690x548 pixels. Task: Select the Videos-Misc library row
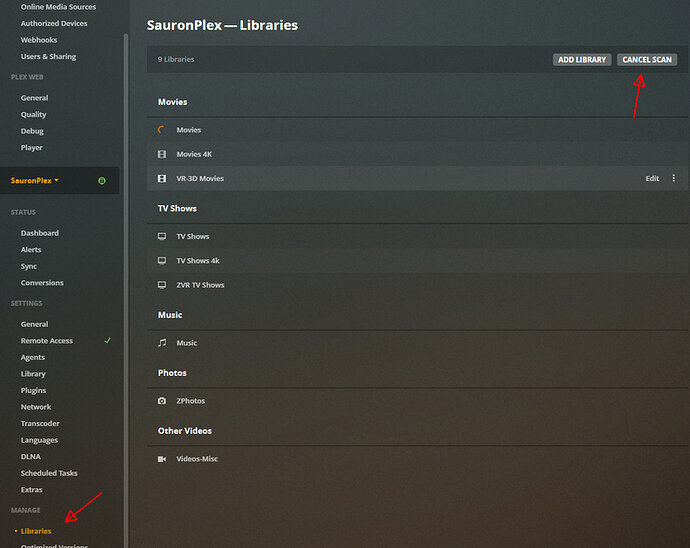tap(417, 459)
